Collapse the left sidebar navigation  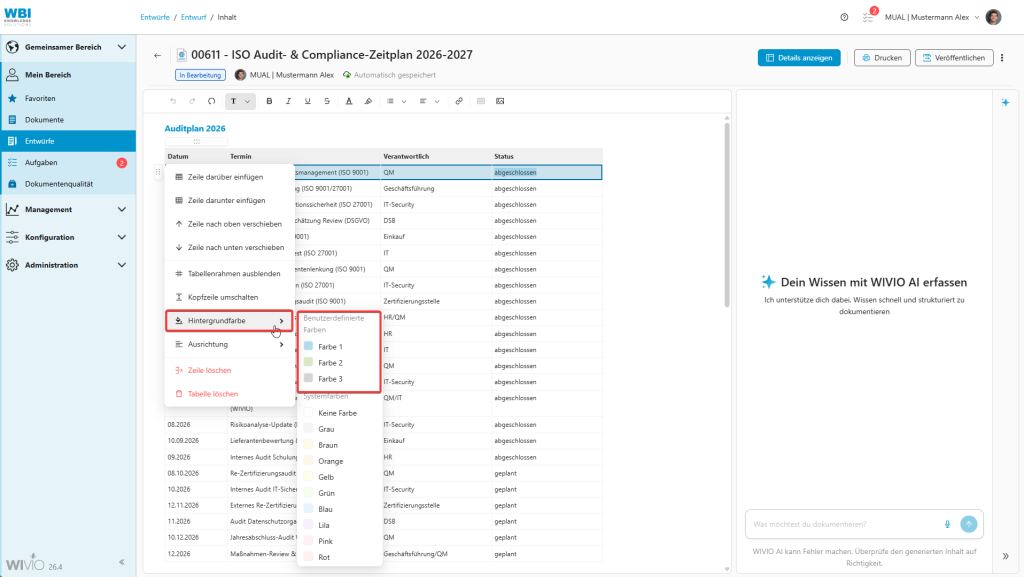[x=121, y=562]
